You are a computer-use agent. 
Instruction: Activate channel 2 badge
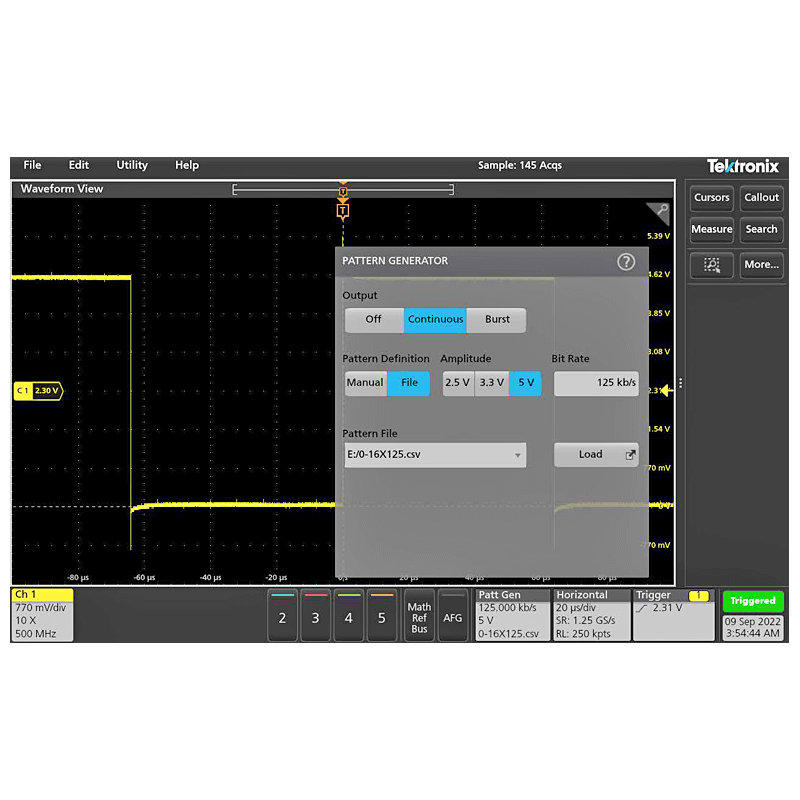[282, 617]
